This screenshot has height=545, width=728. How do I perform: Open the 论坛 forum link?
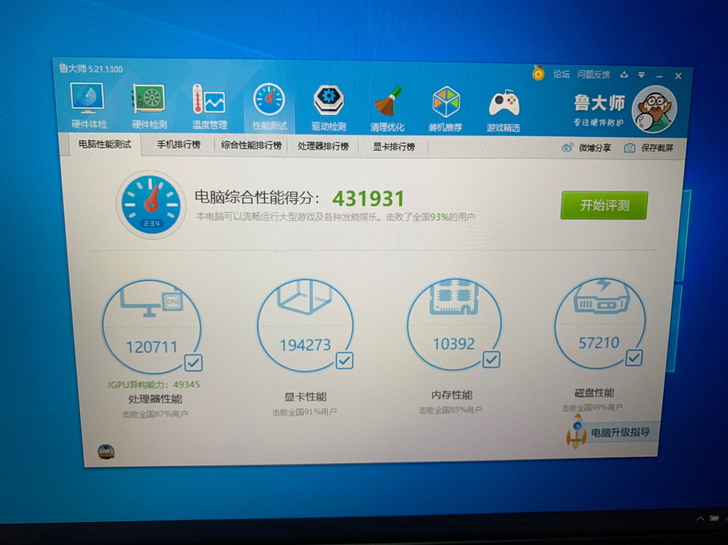tap(561, 74)
